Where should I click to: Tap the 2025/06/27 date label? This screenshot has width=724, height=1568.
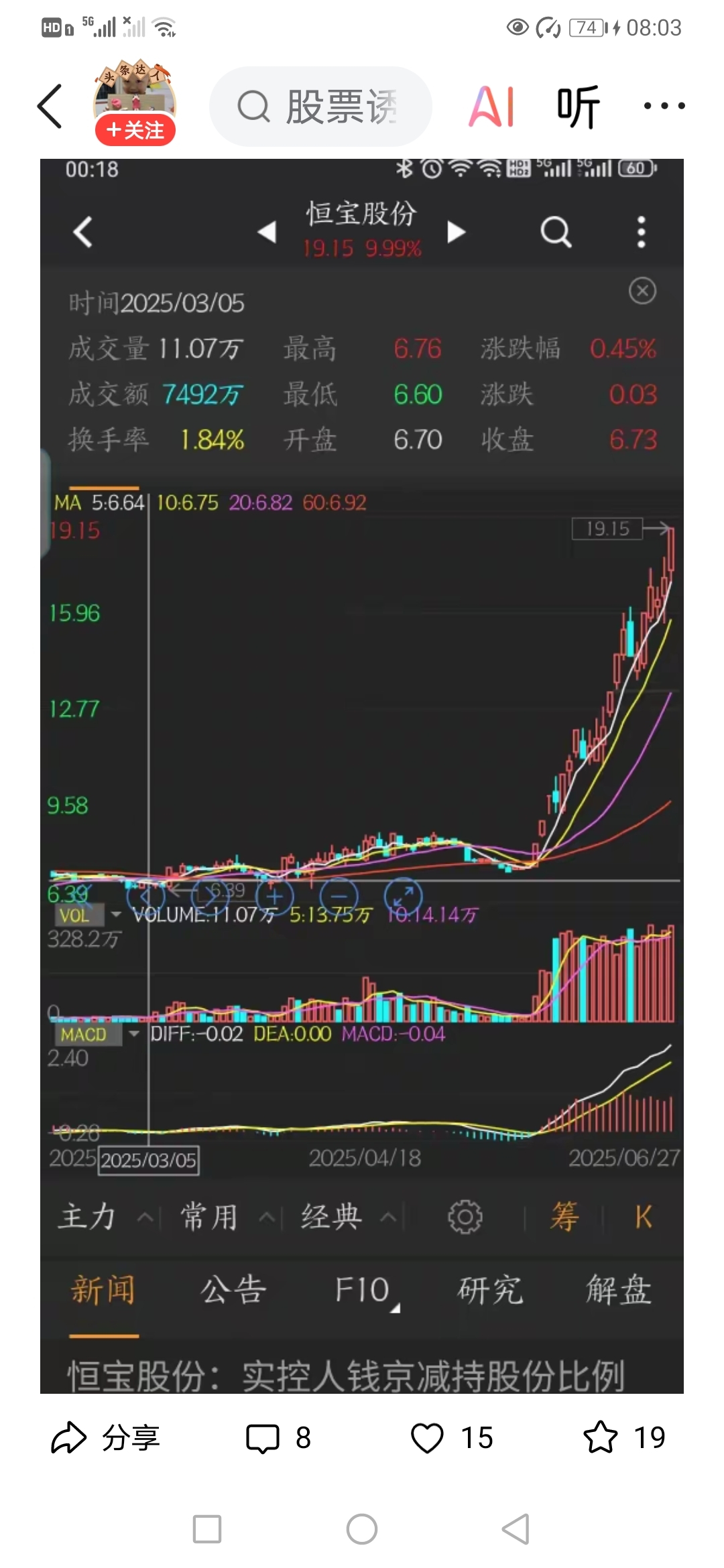coord(624,1158)
